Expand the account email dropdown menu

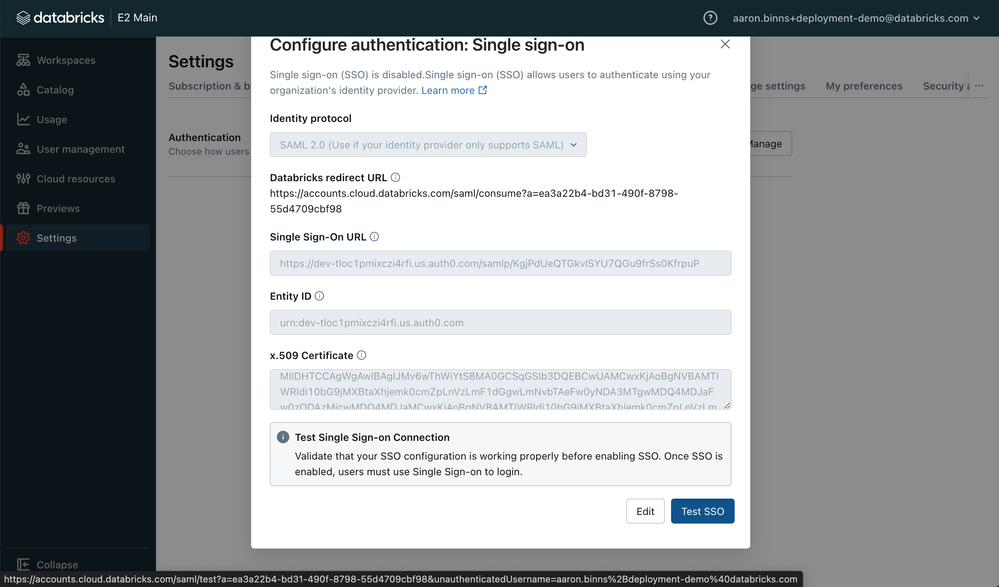(x=856, y=18)
